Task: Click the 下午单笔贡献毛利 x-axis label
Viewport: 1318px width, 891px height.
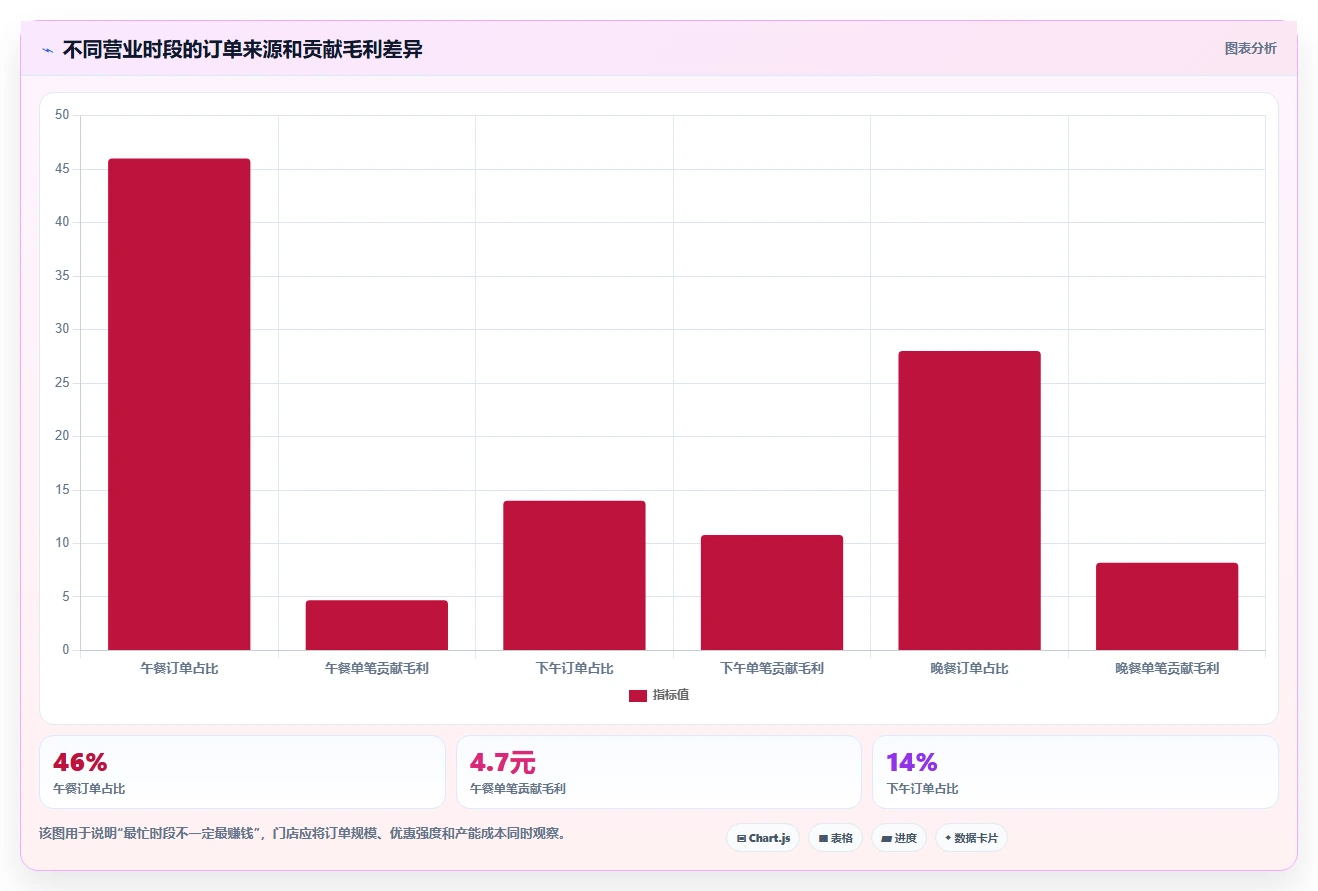Action: pyautogui.click(x=772, y=668)
